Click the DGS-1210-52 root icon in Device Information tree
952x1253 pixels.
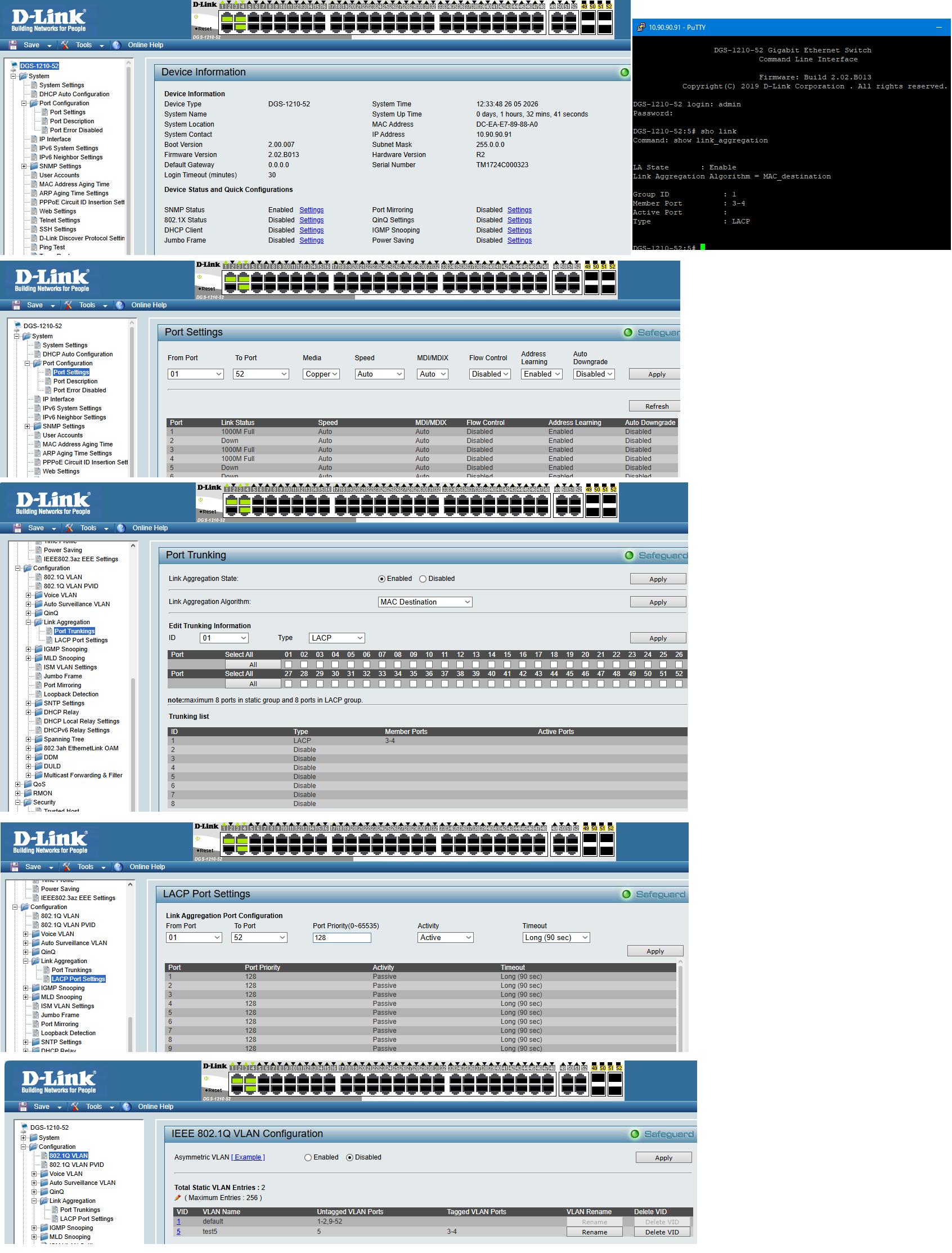click(15, 66)
